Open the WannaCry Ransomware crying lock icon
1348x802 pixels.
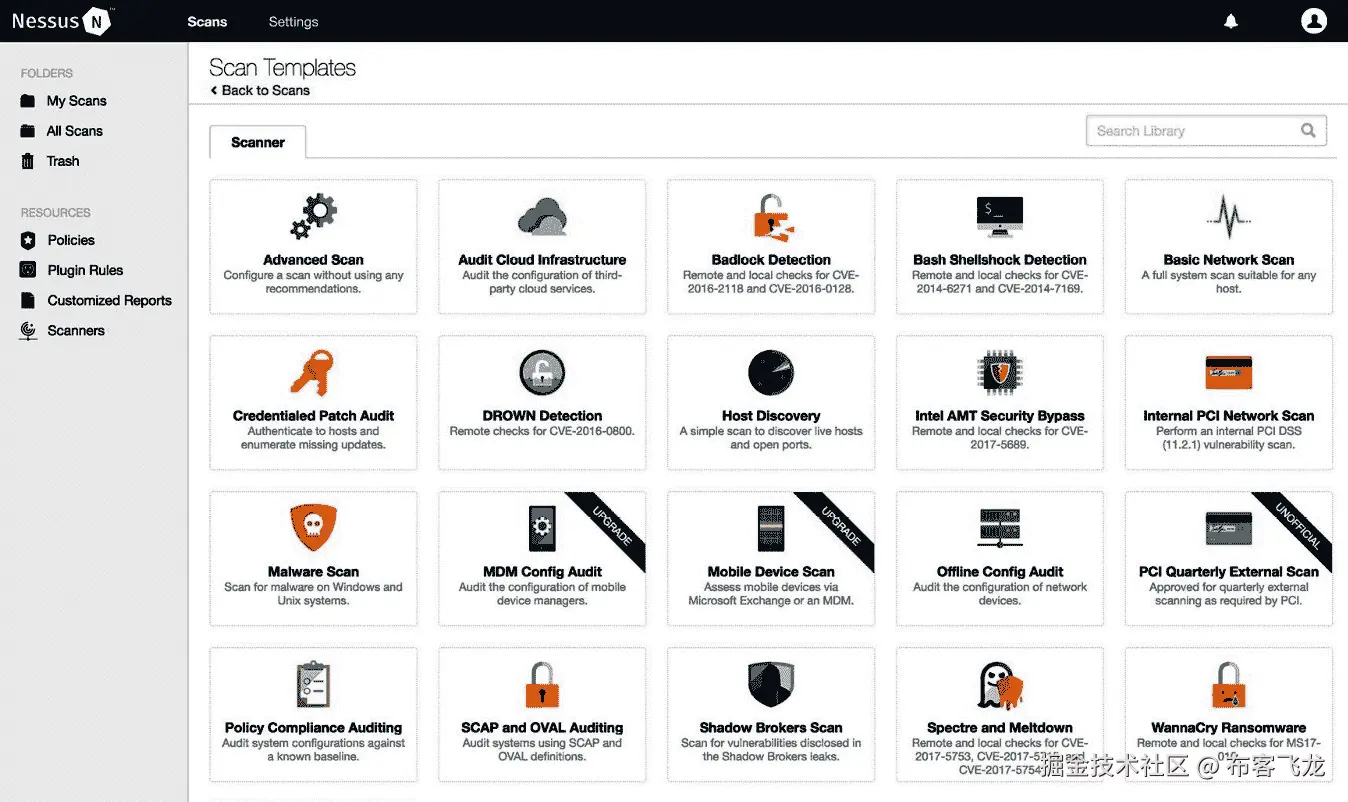(x=1229, y=685)
